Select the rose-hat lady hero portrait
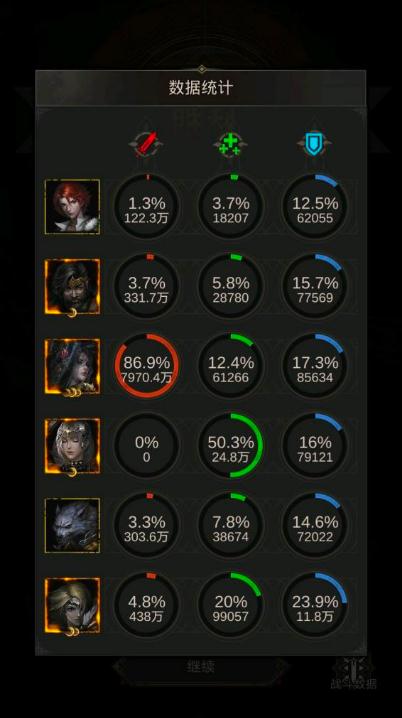This screenshot has width=402, height=718. pos(72,366)
